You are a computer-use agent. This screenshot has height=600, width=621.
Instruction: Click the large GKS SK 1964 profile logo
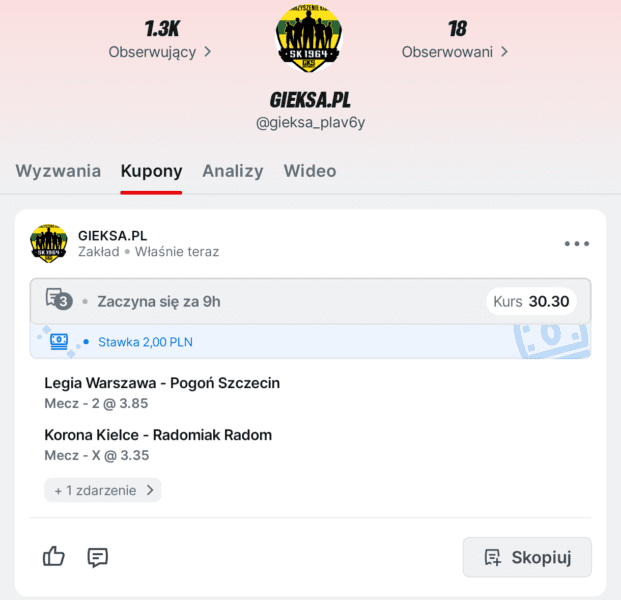(x=309, y=38)
